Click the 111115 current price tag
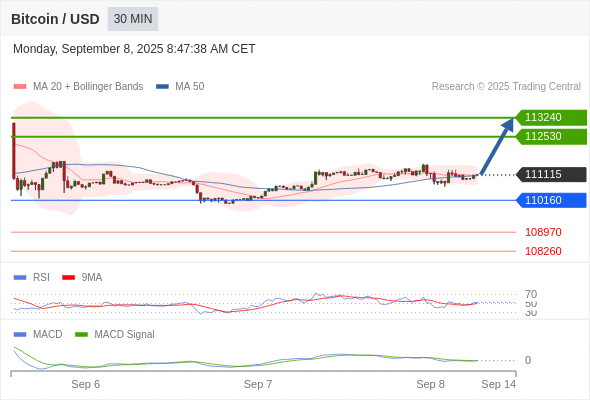 tap(551, 174)
